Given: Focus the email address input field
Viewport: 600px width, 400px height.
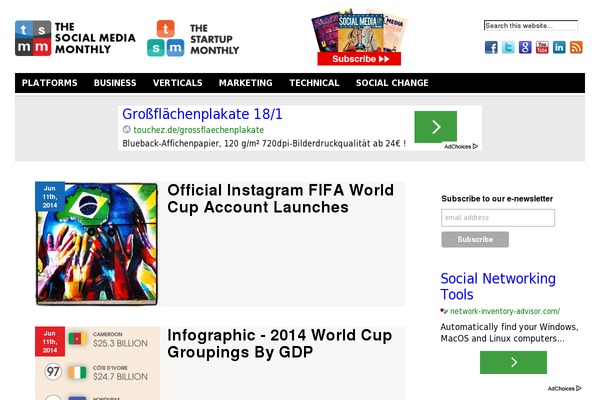Looking at the screenshot, I should click(x=498, y=217).
